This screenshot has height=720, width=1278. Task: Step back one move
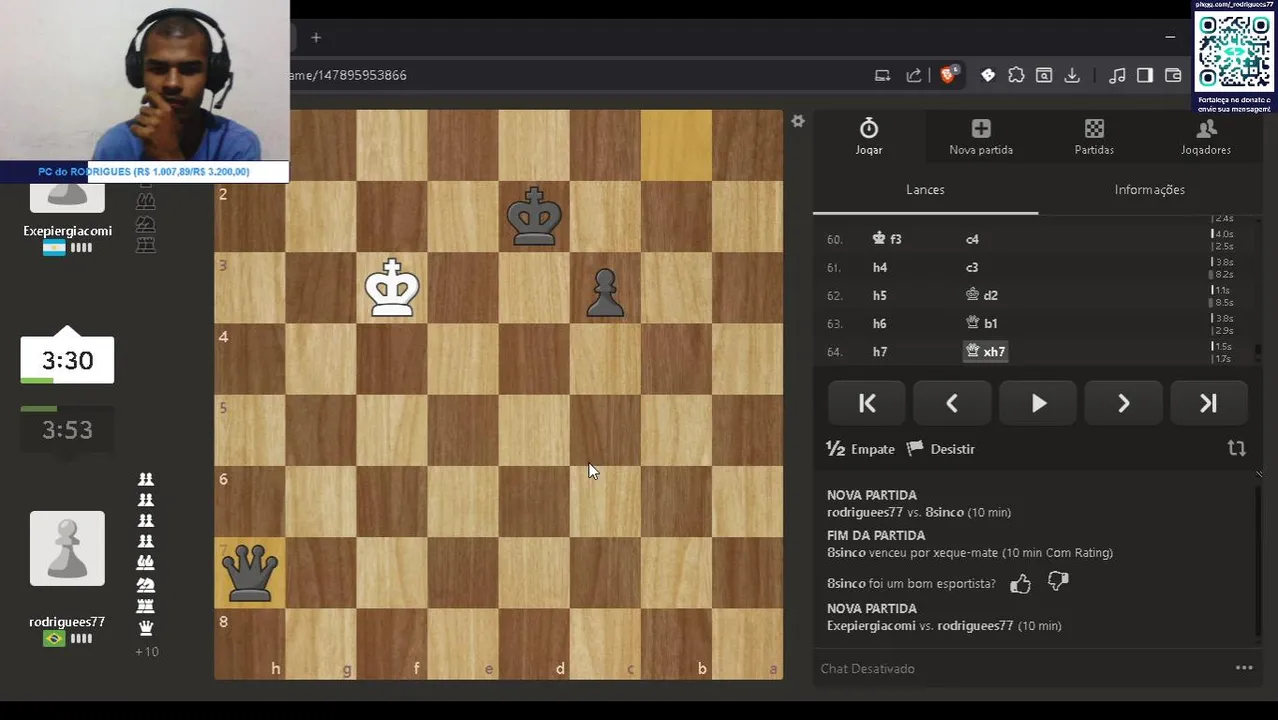click(952, 404)
